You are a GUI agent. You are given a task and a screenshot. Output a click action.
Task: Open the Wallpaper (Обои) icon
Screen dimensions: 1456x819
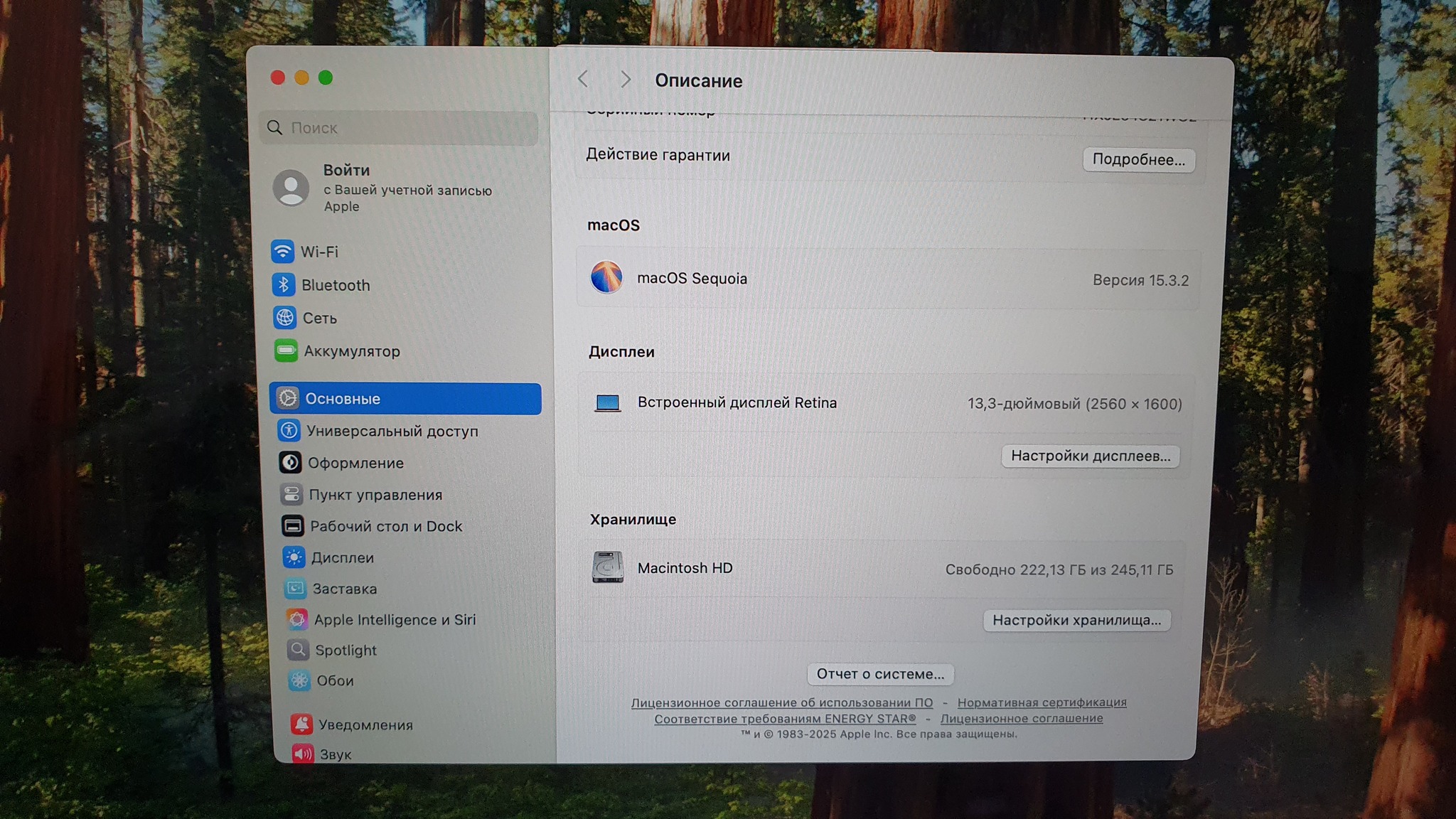299,680
